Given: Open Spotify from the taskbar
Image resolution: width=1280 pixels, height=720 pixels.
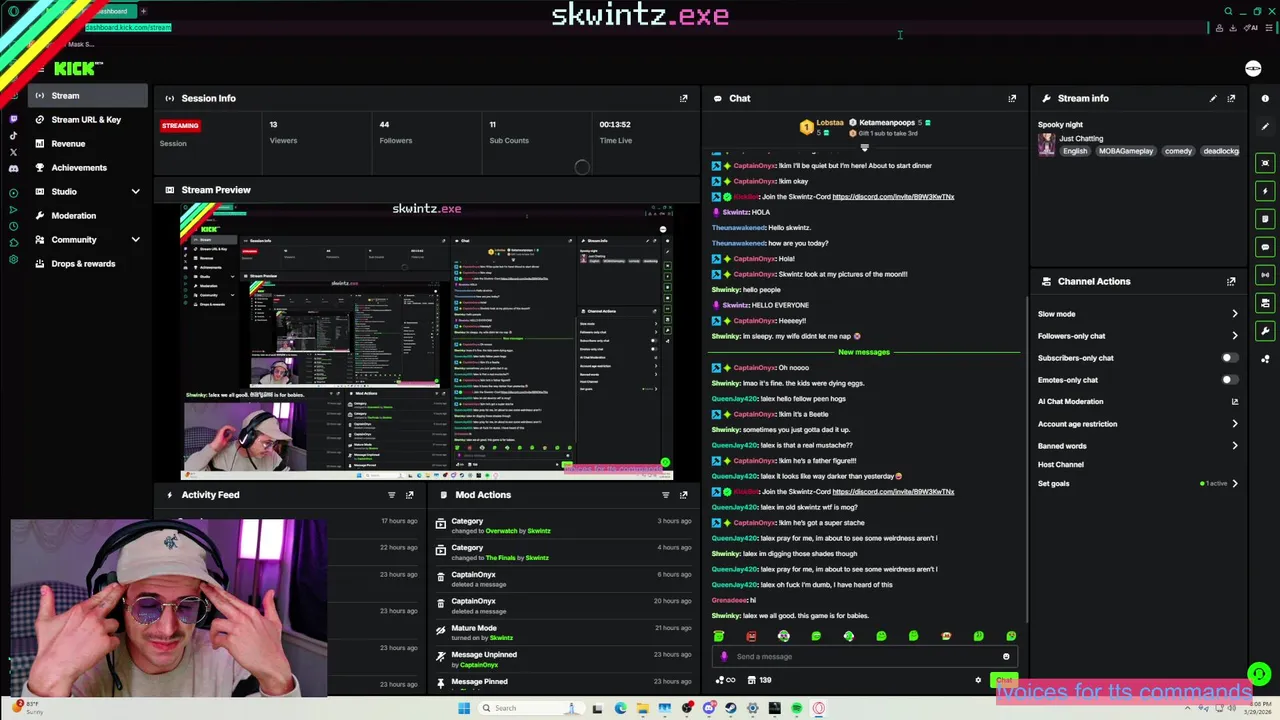Looking at the screenshot, I should point(797,708).
